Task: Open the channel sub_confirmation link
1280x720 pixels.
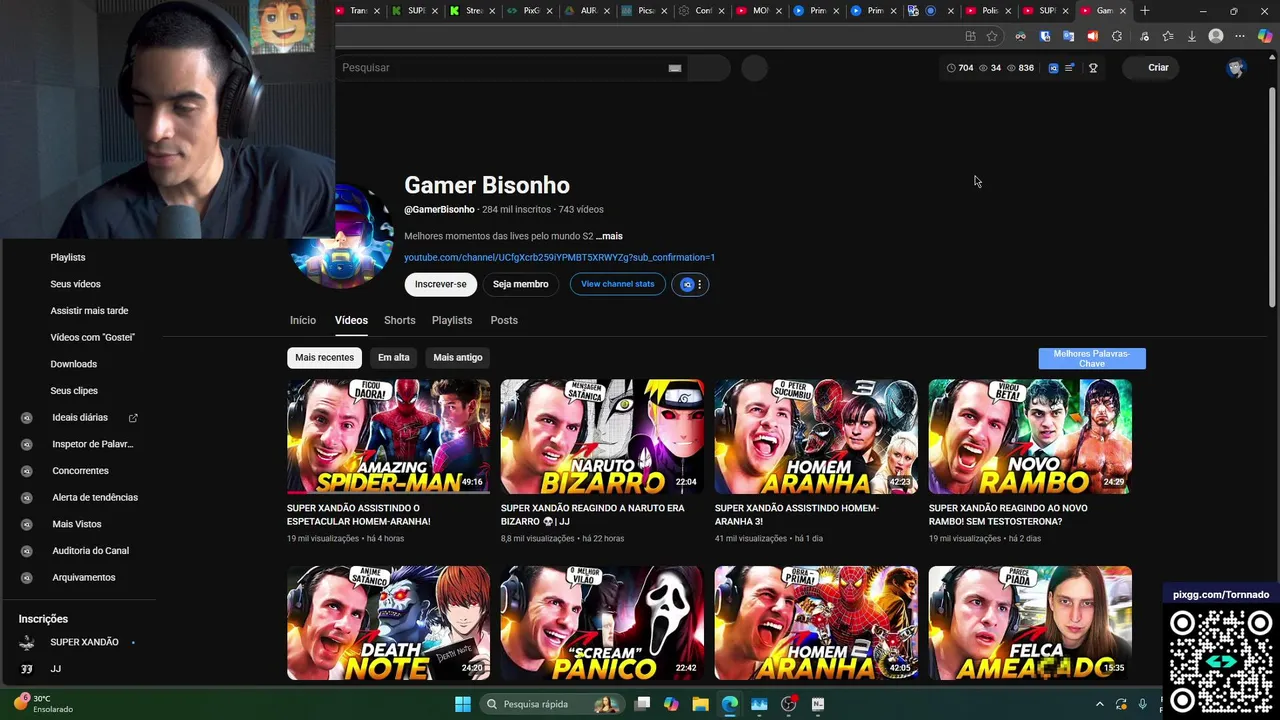Action: tap(559, 257)
